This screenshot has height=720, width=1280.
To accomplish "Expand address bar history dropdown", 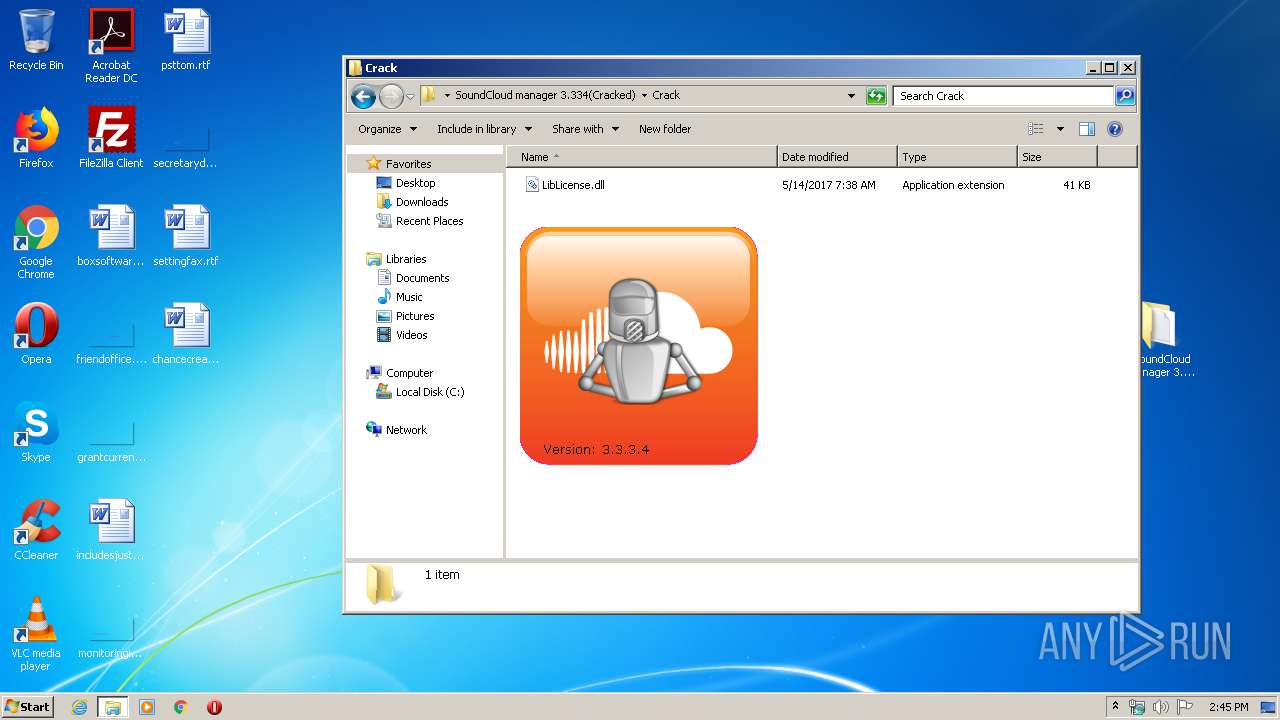I will 851,96.
